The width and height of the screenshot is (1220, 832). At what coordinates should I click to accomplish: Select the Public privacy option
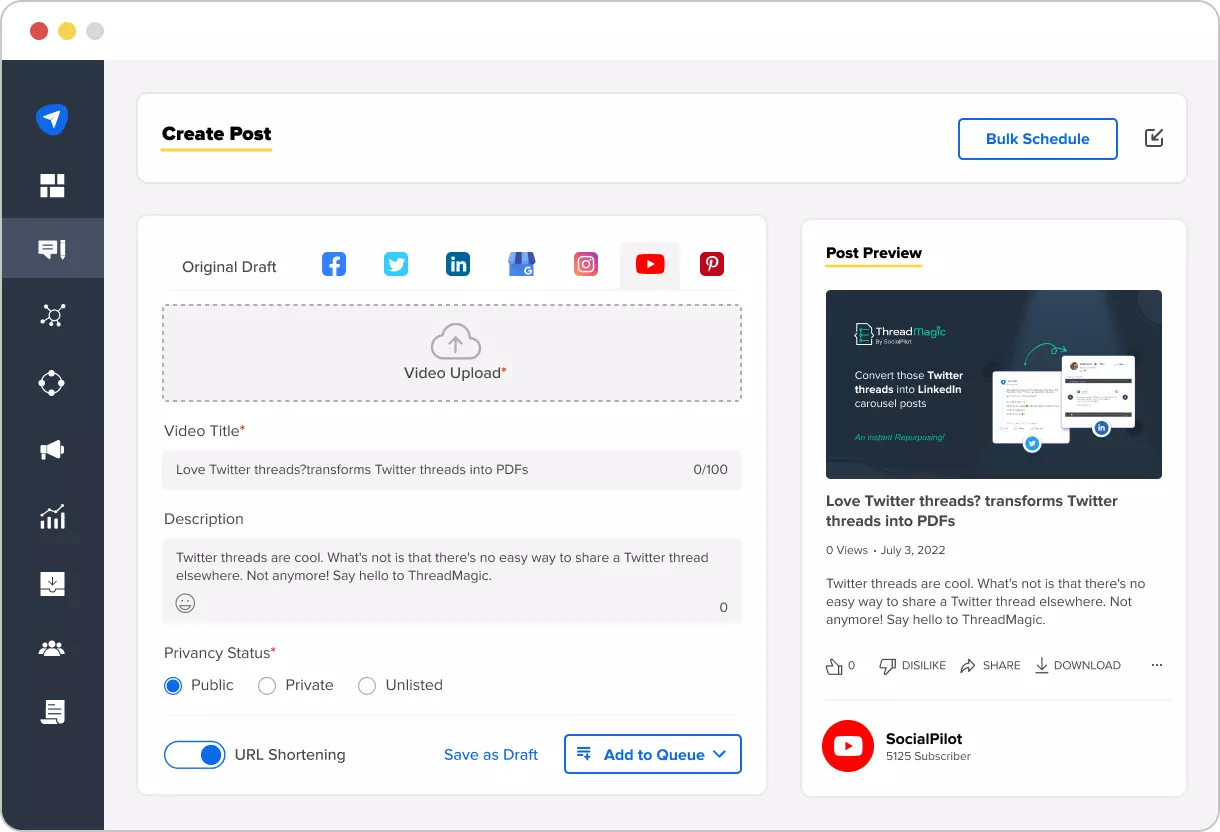(173, 686)
